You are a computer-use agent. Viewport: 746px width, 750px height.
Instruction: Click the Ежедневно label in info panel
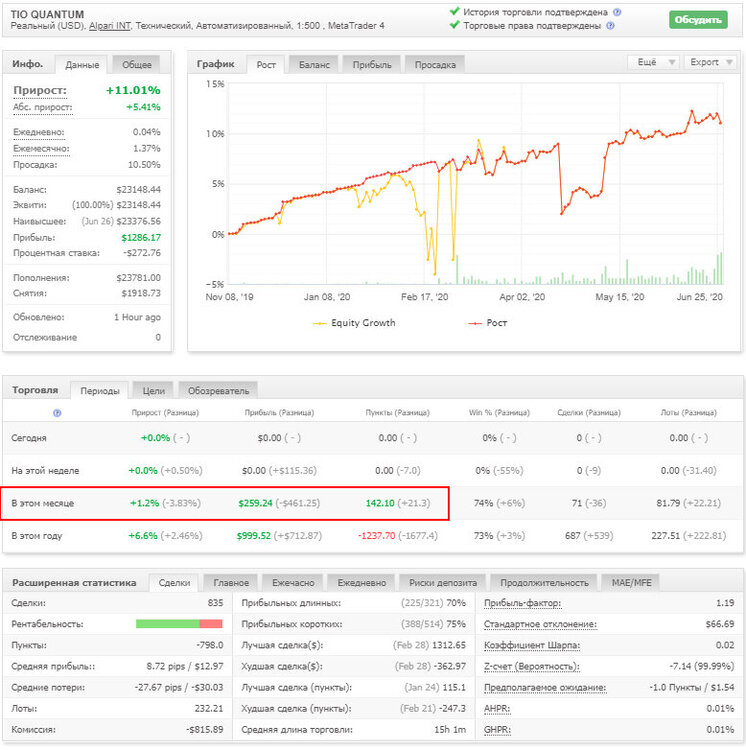click(x=39, y=132)
